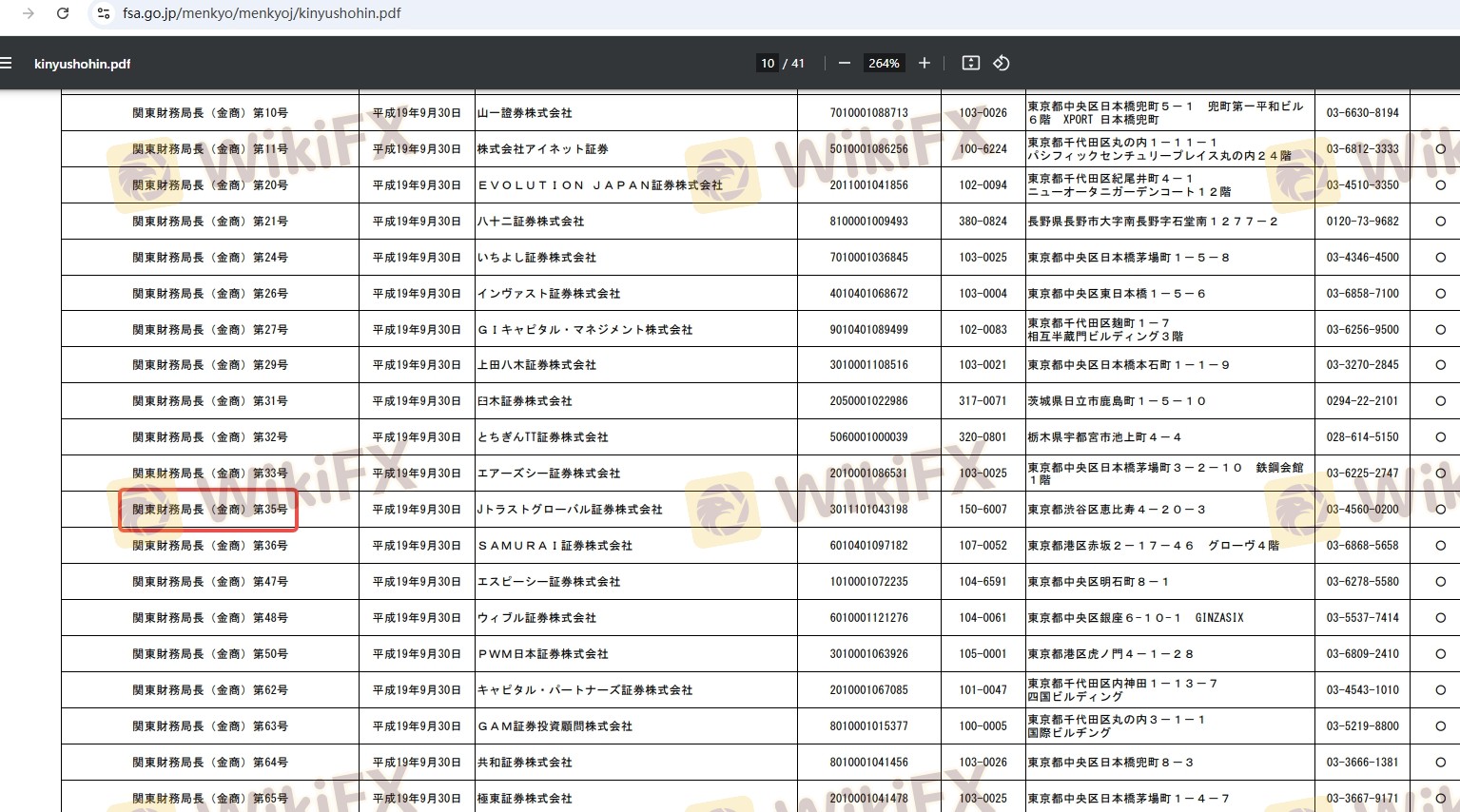This screenshot has width=1460, height=812.
Task: Click the zoom in plus button
Action: (924, 64)
